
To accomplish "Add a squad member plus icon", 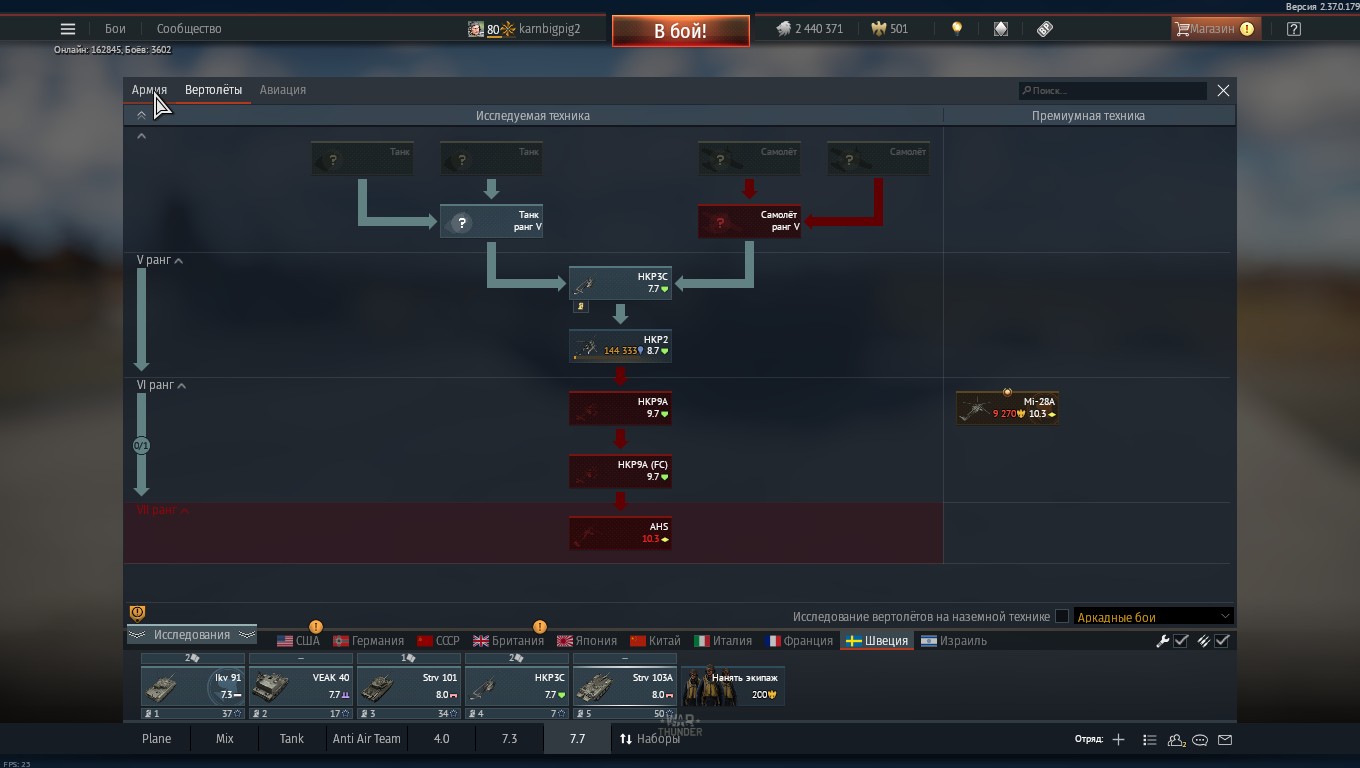I will tap(1118, 740).
